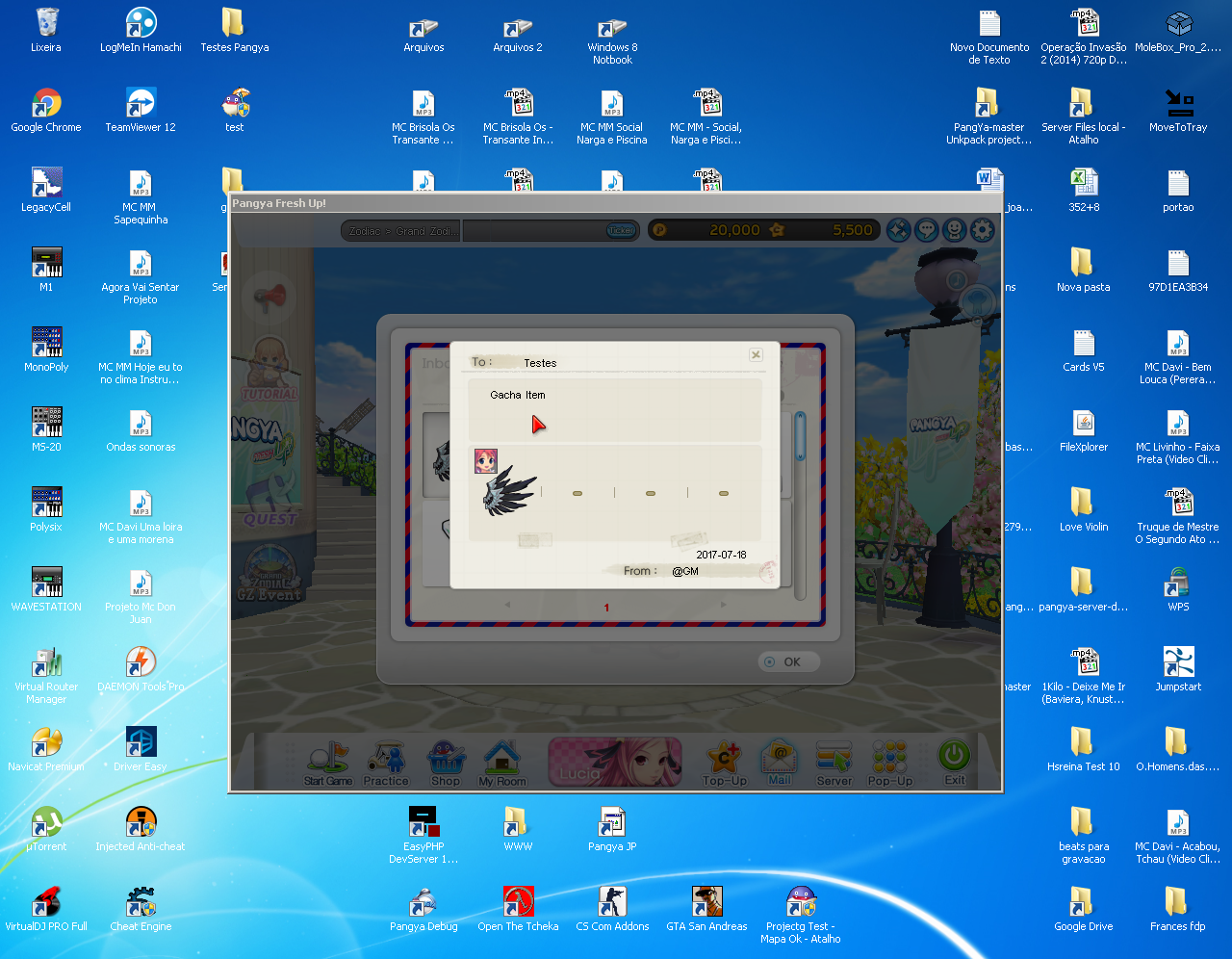This screenshot has height=959, width=1232.
Task: Select the EasyPHP DevServer desktop icon
Action: pyautogui.click(x=423, y=835)
